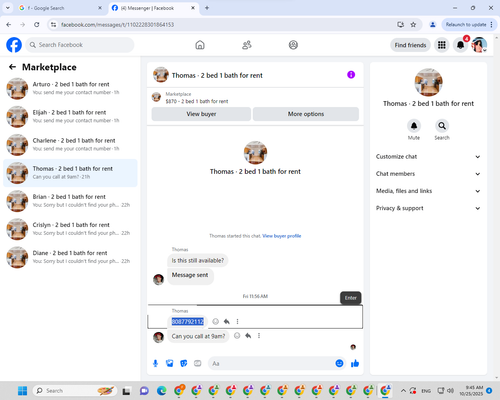React to the 8087792112 message

216,321
